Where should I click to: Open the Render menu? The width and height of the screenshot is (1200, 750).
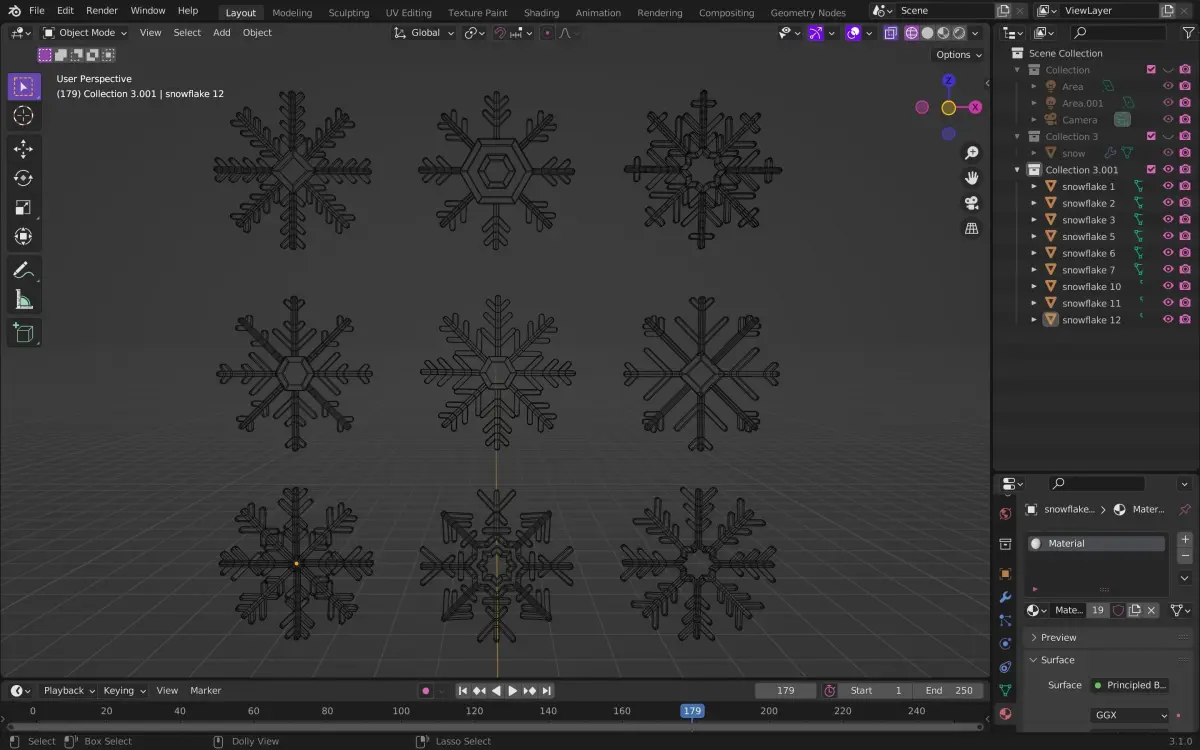click(x=102, y=10)
